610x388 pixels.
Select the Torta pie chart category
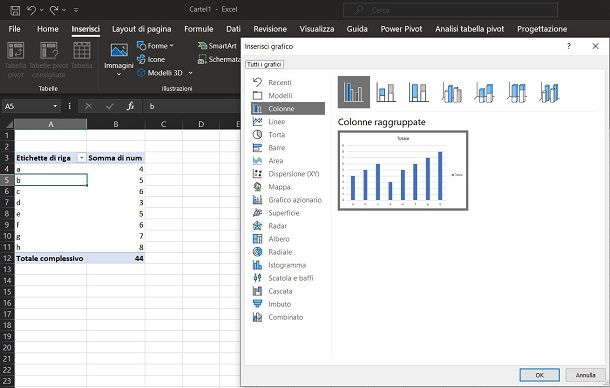(x=288, y=135)
